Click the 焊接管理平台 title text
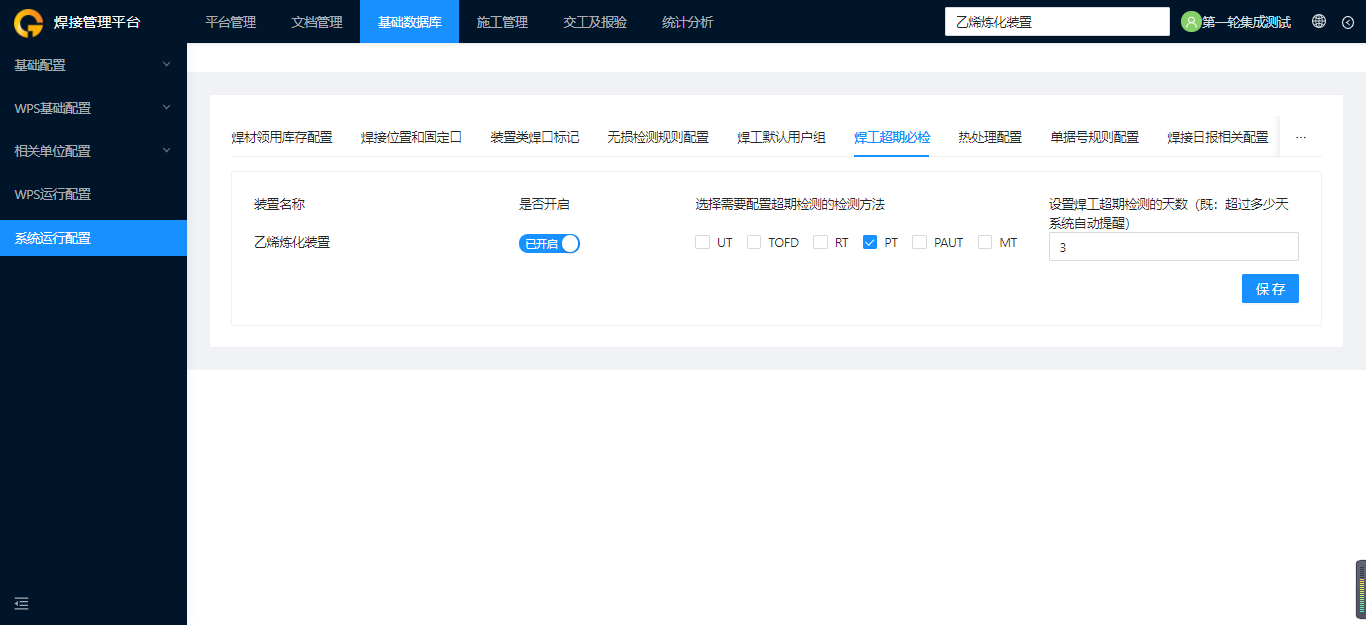 (97, 22)
